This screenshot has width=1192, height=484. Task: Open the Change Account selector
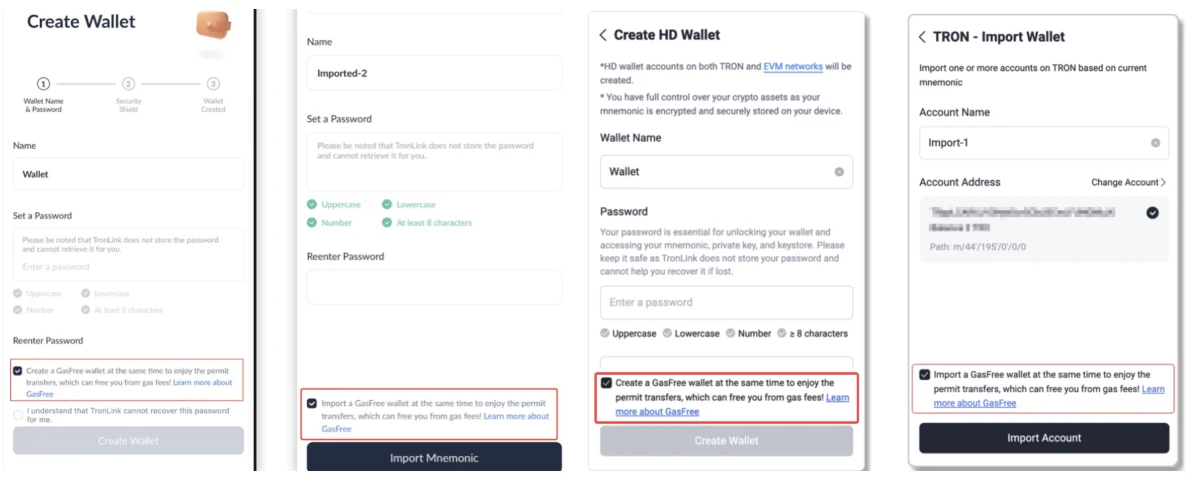tap(1128, 183)
